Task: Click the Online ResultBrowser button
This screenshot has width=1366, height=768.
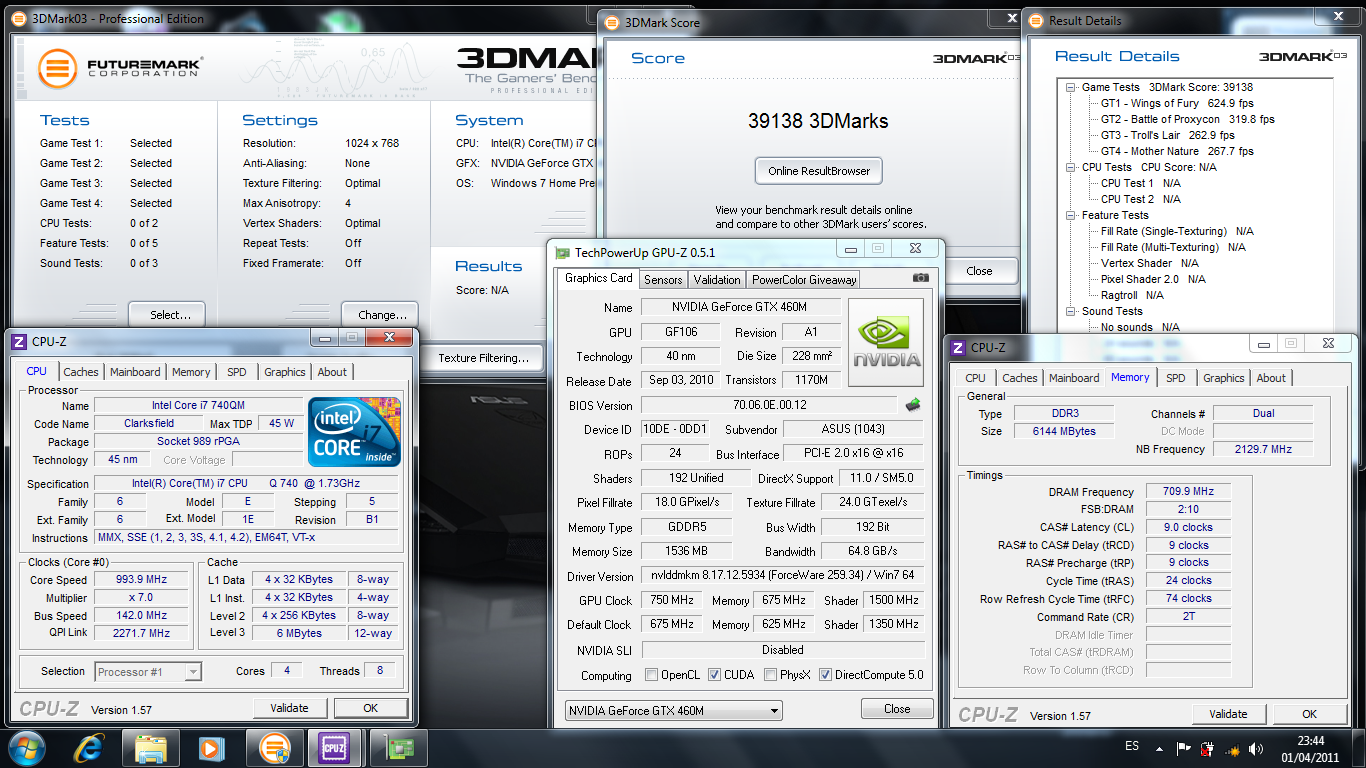Action: (x=819, y=171)
